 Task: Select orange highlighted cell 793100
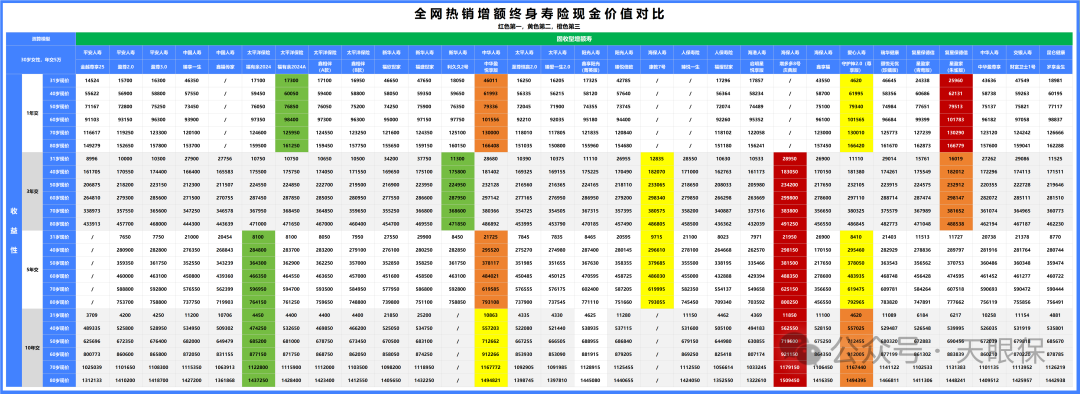(491, 301)
